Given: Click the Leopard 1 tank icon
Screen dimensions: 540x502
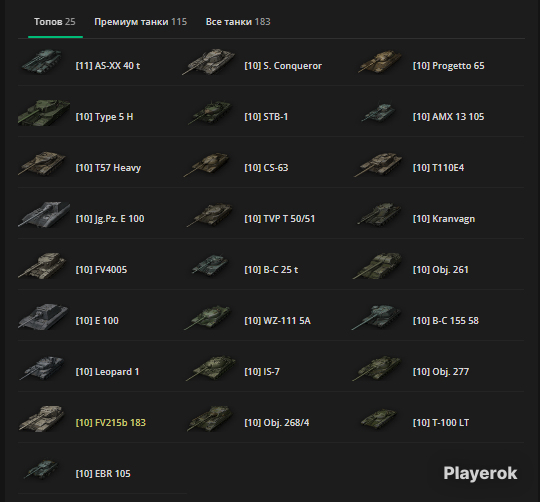Looking at the screenshot, I should point(42,367).
